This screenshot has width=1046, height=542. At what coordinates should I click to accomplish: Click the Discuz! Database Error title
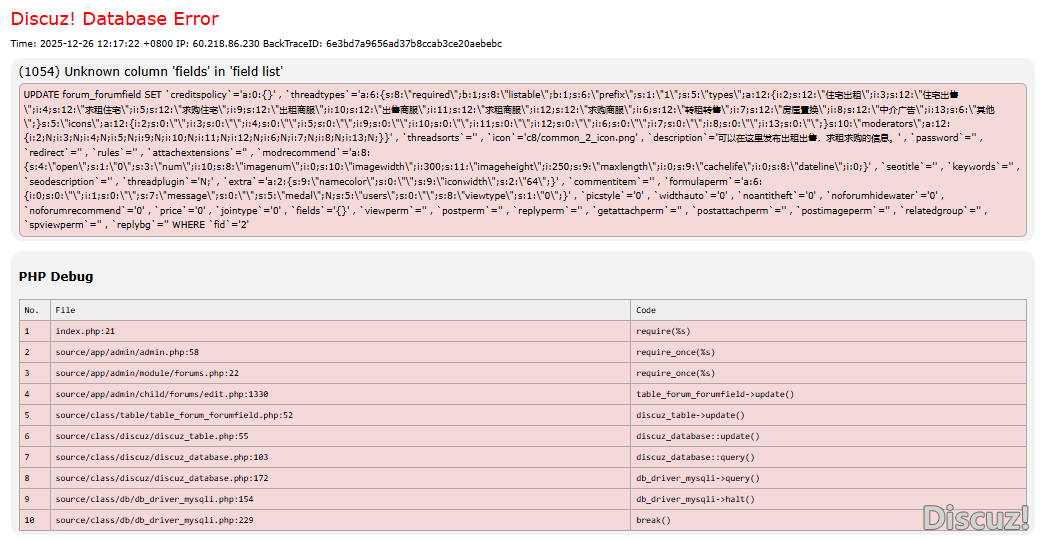115,19
